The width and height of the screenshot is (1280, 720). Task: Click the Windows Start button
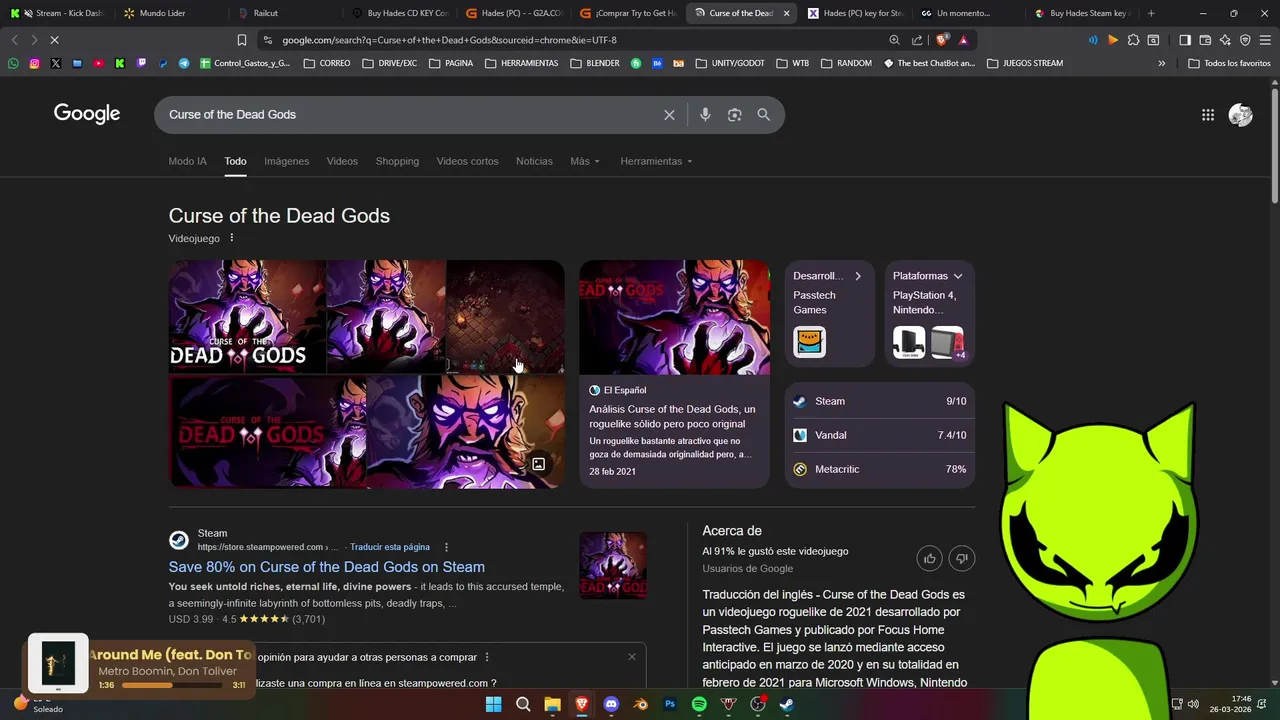pyautogui.click(x=493, y=704)
